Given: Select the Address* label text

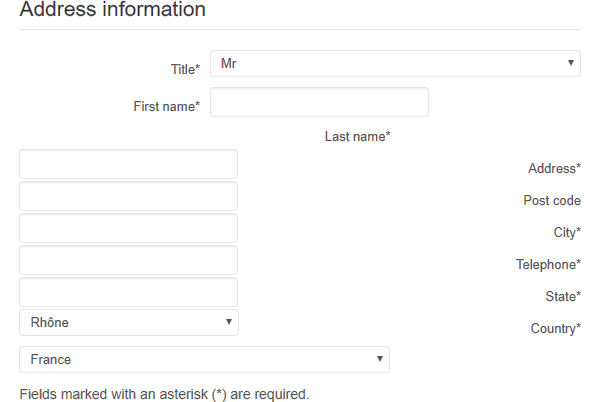Looking at the screenshot, I should pos(554,169).
